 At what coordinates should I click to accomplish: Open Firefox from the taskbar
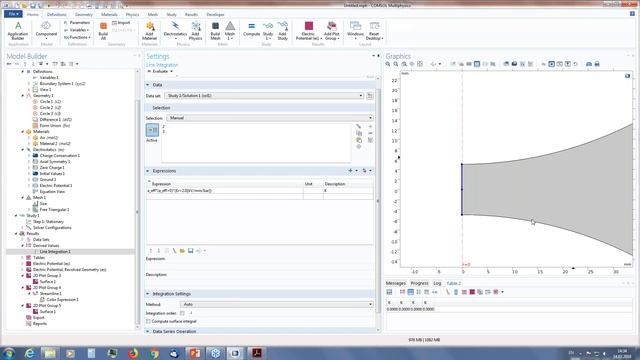[x=133, y=353]
